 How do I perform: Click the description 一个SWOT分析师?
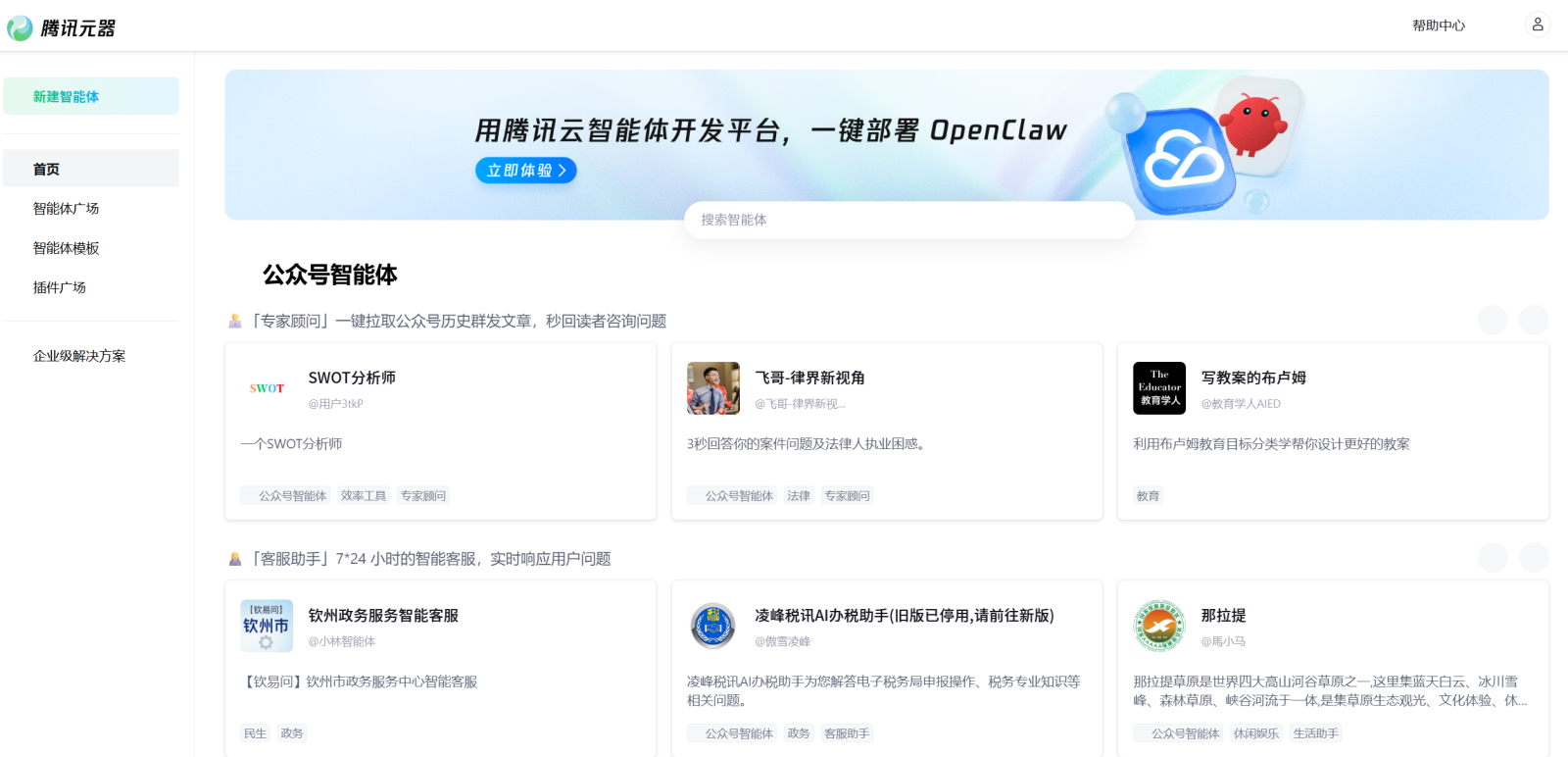click(292, 444)
